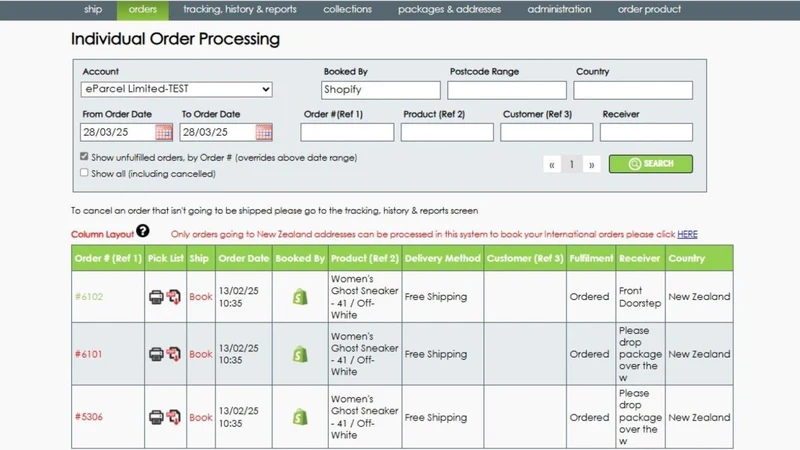Open To Order Date calendar picker
Viewport: 800px width, 450px height.
tap(264, 133)
